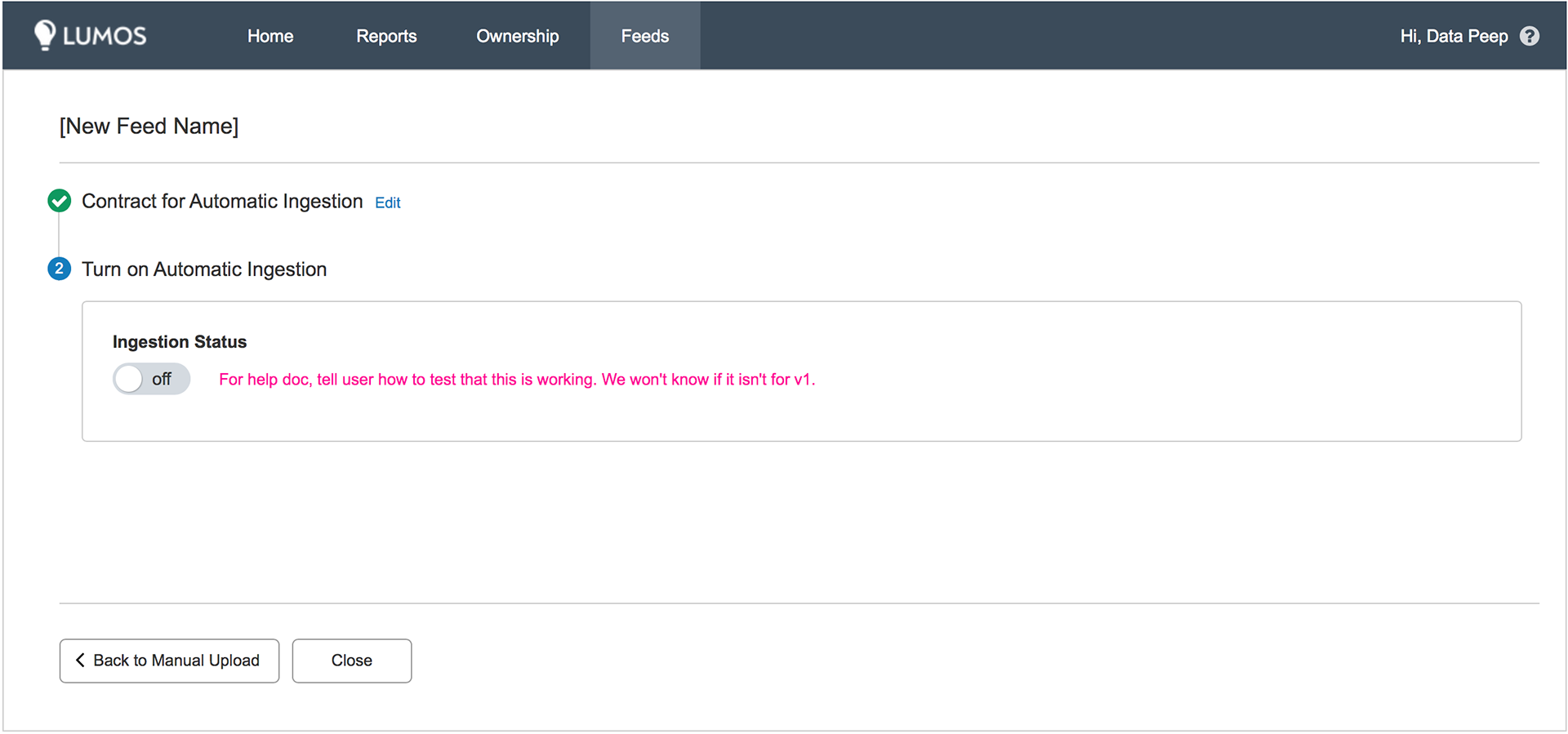Click Turn on Automatic Ingestion heading
Image resolution: width=1568 pixels, height=734 pixels.
tap(204, 269)
